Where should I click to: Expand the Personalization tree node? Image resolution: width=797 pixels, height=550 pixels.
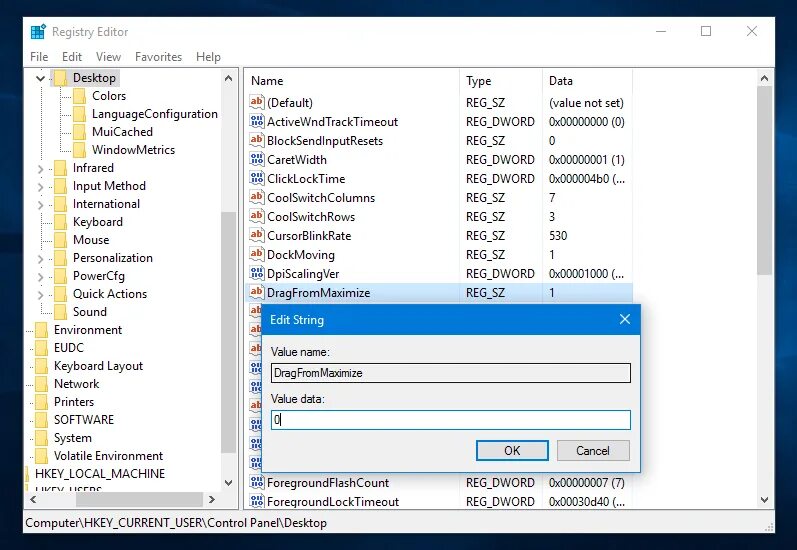pos(41,259)
